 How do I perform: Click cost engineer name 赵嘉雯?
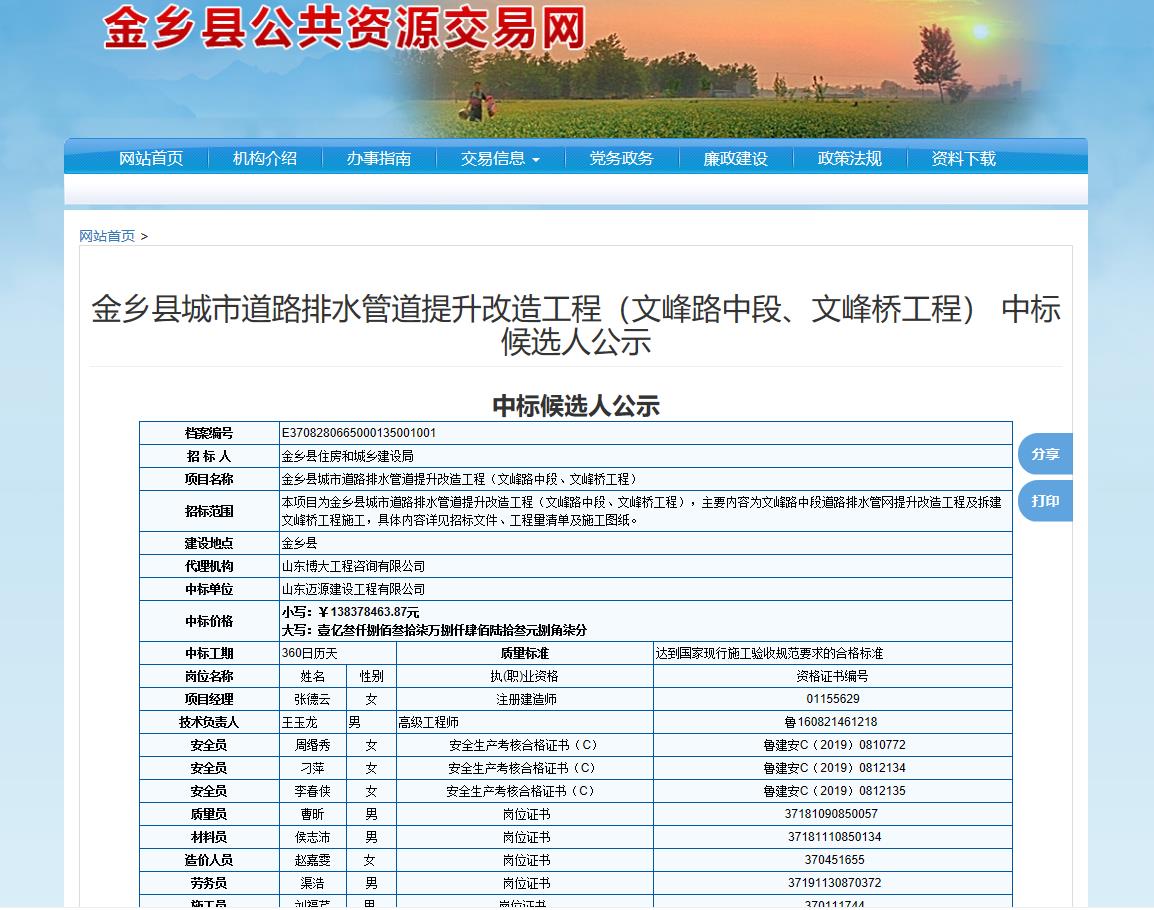312,860
